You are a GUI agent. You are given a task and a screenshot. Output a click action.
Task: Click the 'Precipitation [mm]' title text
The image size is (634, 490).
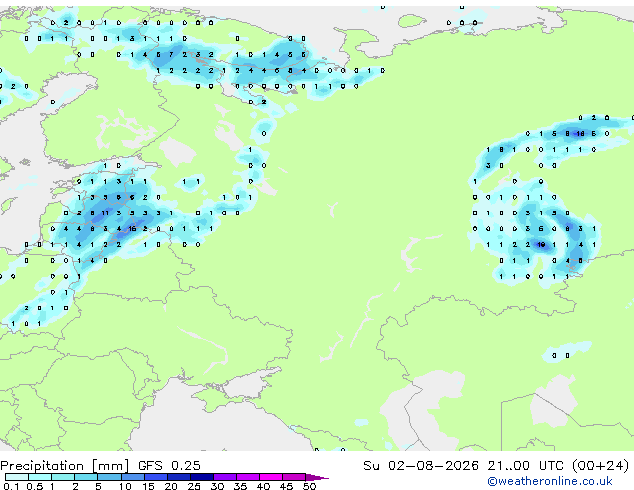pyautogui.click(x=65, y=466)
